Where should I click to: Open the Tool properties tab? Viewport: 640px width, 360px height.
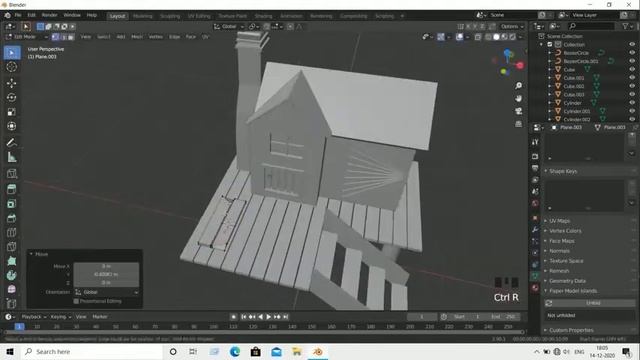point(535,142)
